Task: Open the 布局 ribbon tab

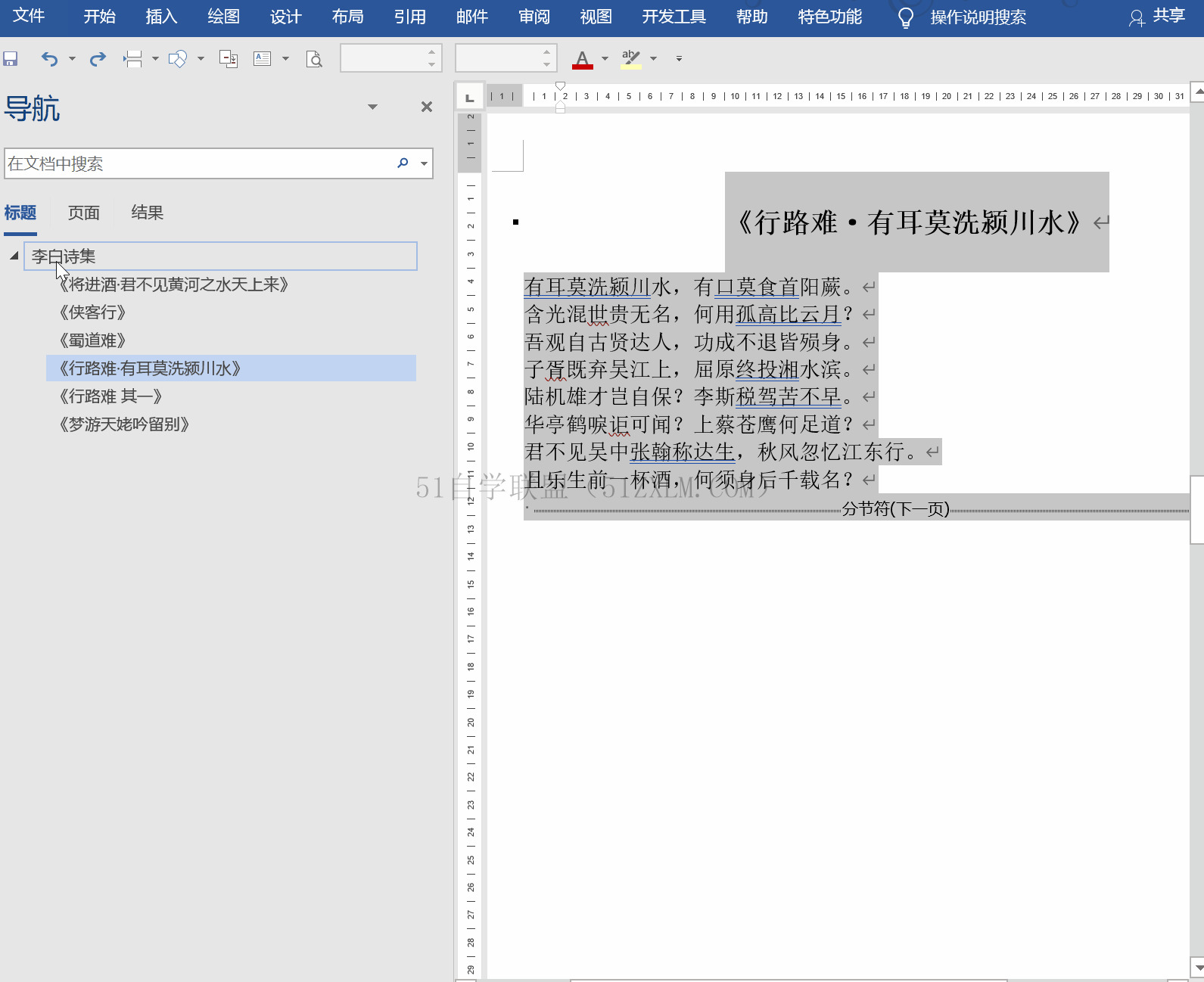Action: coord(347,17)
